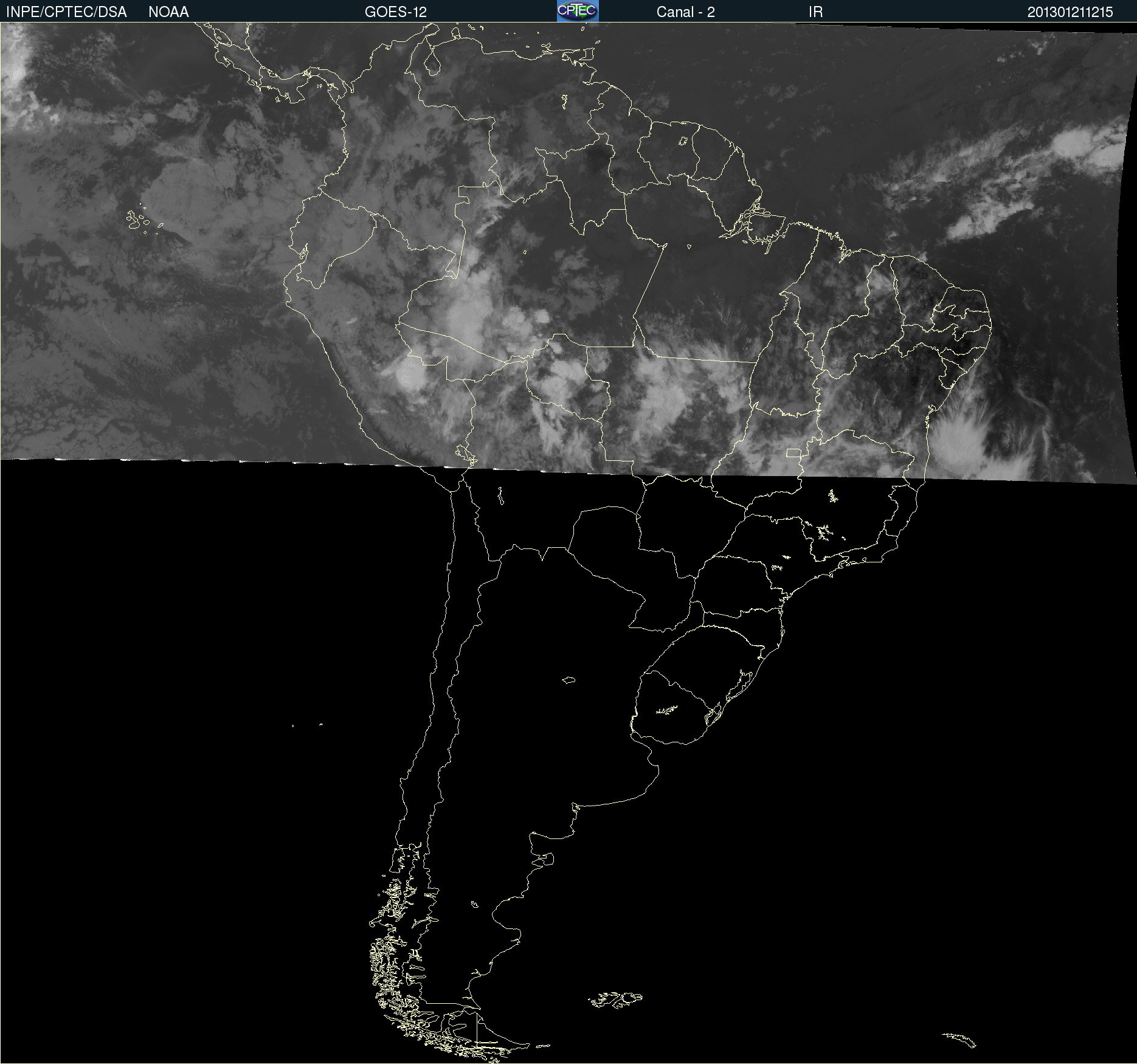Image resolution: width=1137 pixels, height=1064 pixels.
Task: Click the INPE/CPTEC/DSA header text
Action: coord(66,12)
